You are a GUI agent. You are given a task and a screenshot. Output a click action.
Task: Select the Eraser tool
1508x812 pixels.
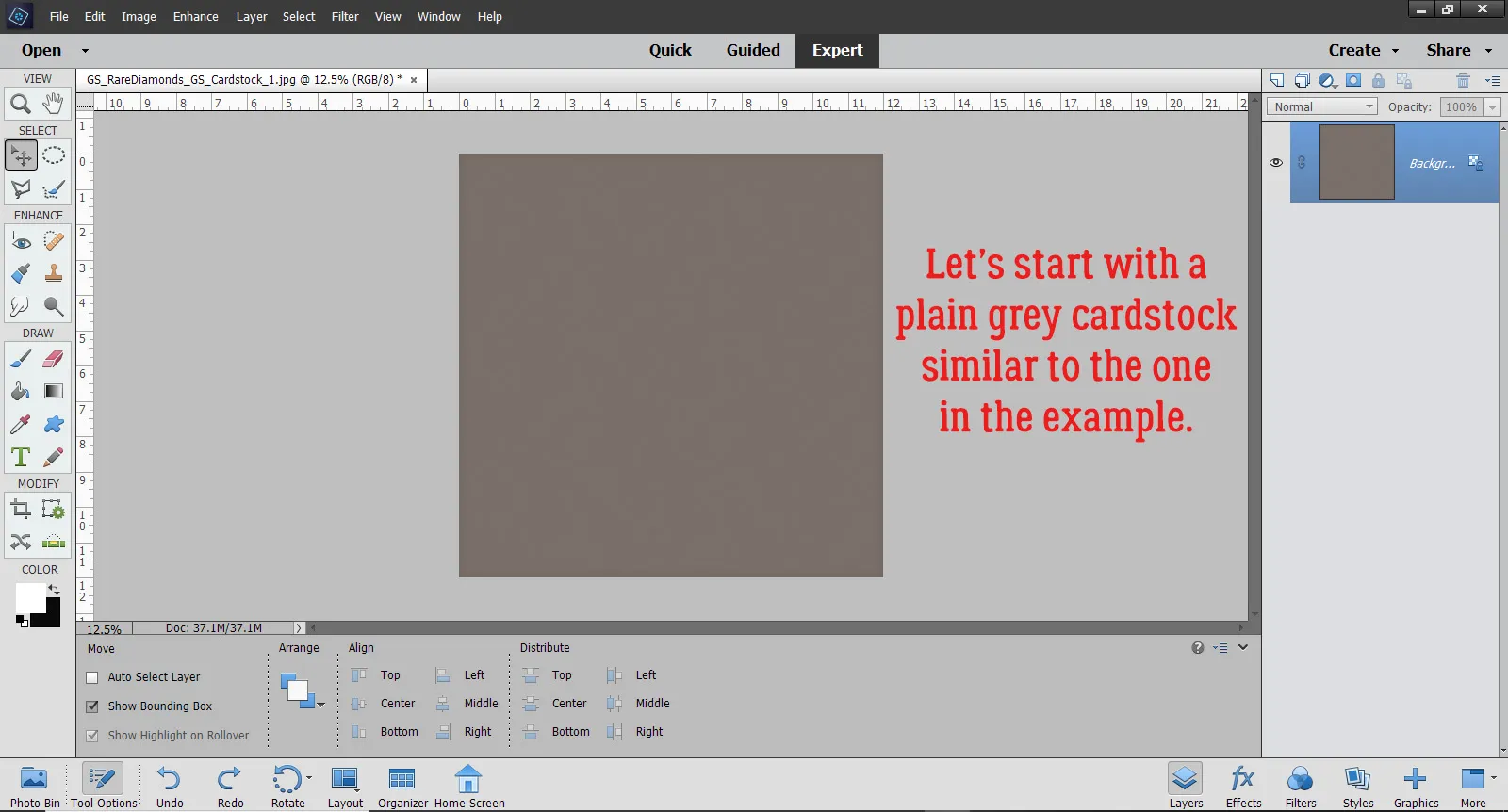point(54,359)
